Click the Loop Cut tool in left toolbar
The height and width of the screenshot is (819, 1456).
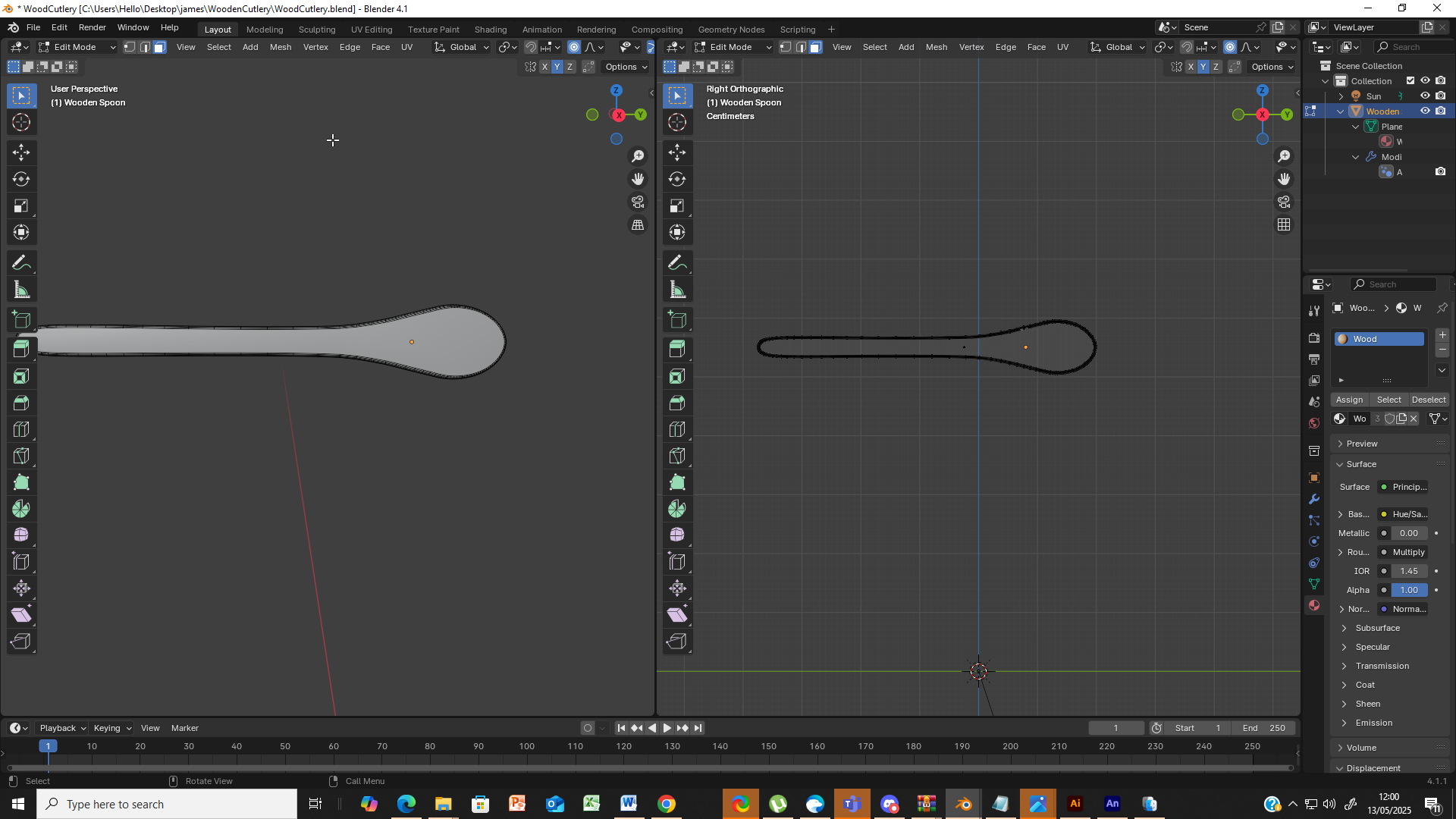pyautogui.click(x=21, y=429)
